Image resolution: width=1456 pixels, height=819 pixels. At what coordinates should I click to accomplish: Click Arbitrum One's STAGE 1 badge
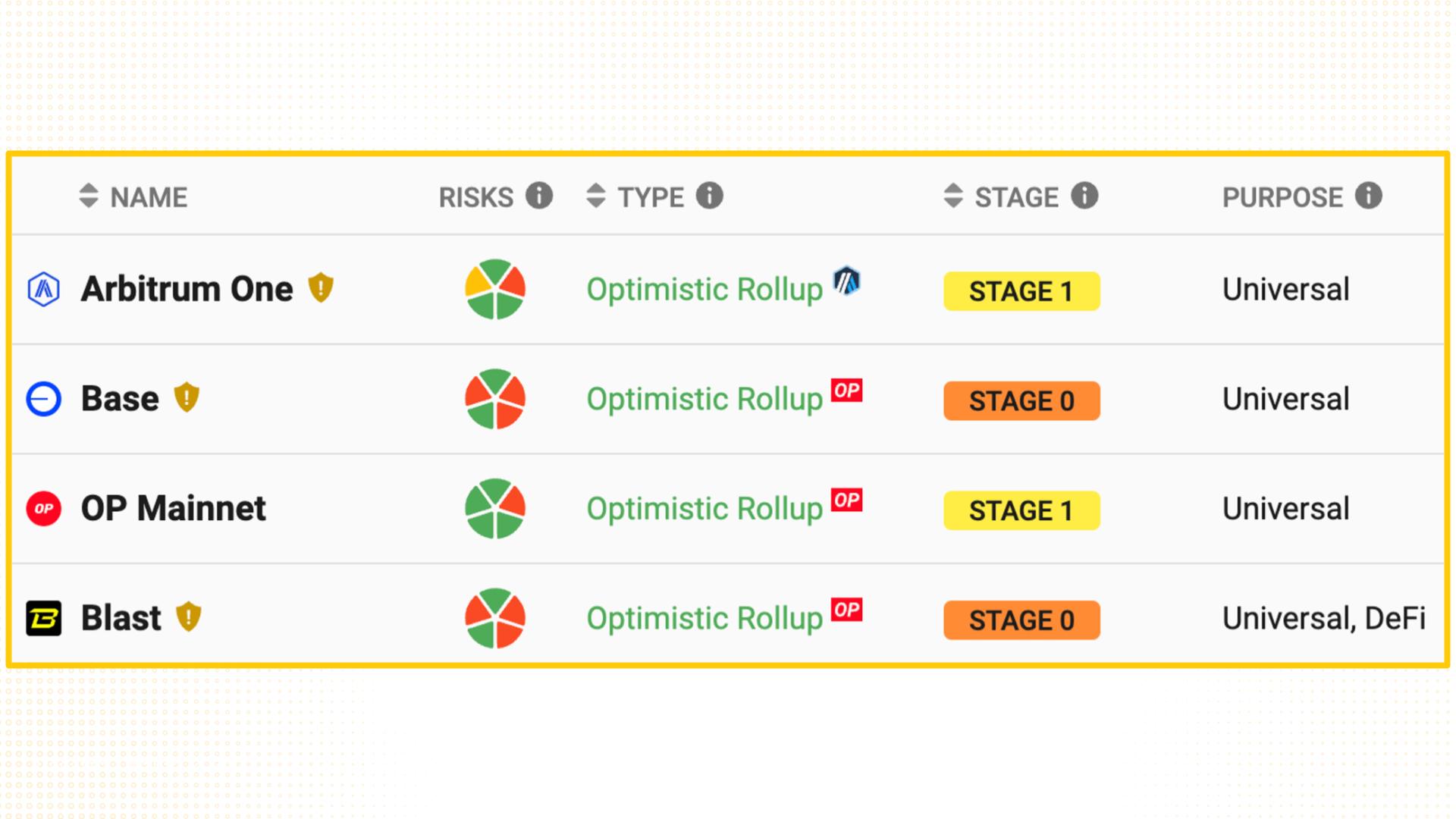[1021, 291]
